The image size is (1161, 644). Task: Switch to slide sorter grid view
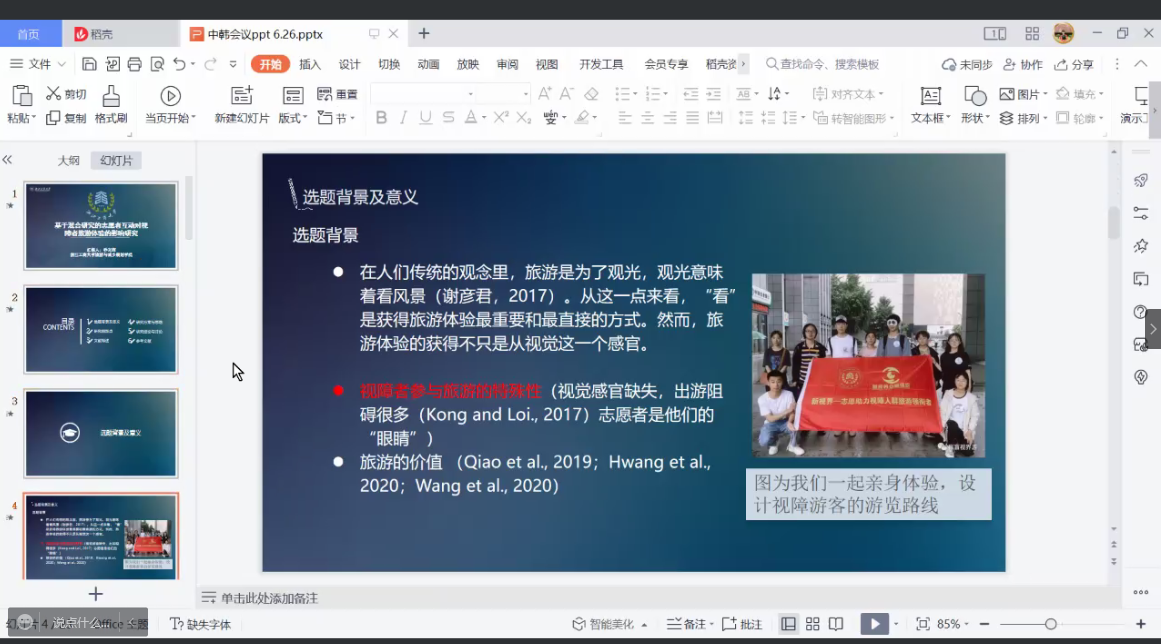click(x=812, y=624)
